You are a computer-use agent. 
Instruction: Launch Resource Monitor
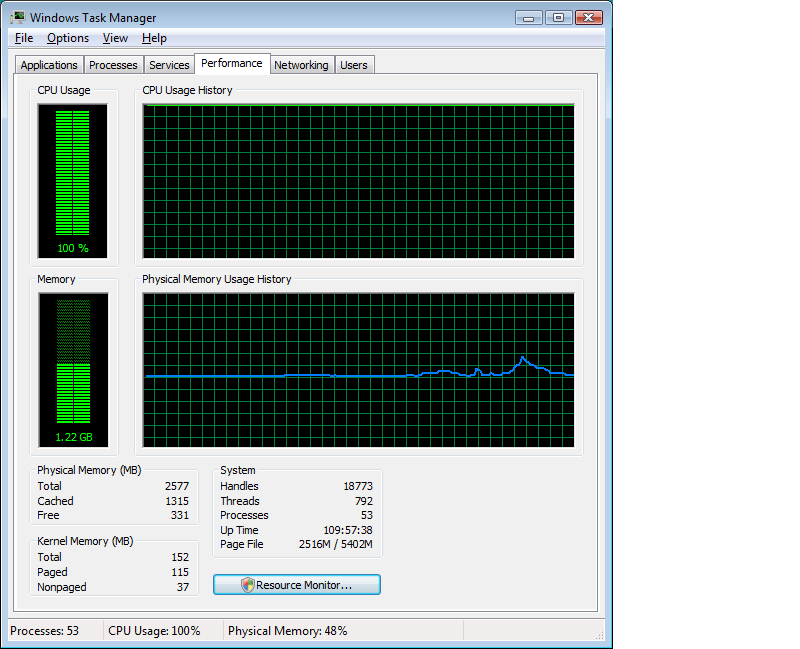point(297,585)
